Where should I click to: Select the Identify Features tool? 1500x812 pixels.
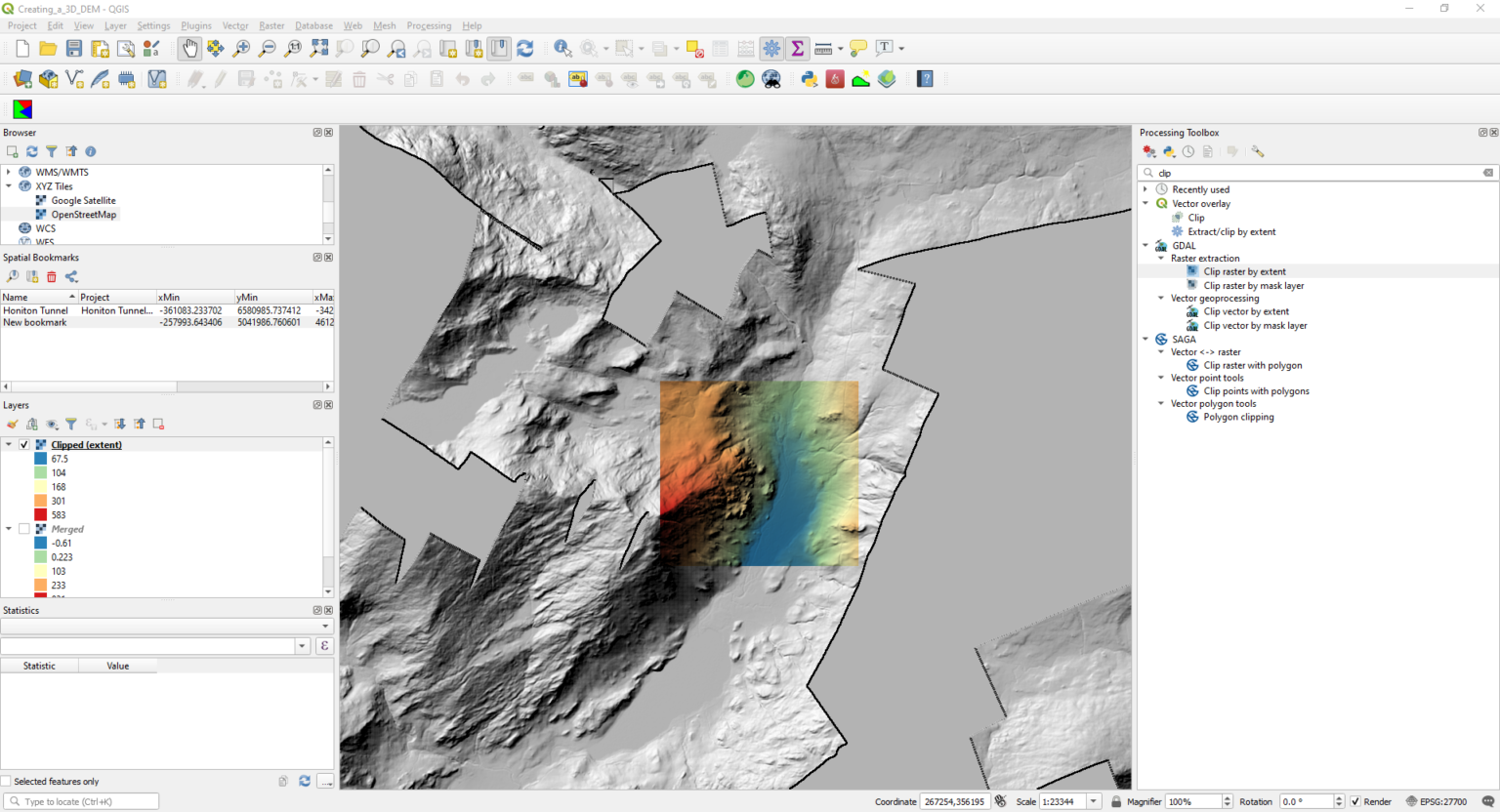tap(562, 48)
